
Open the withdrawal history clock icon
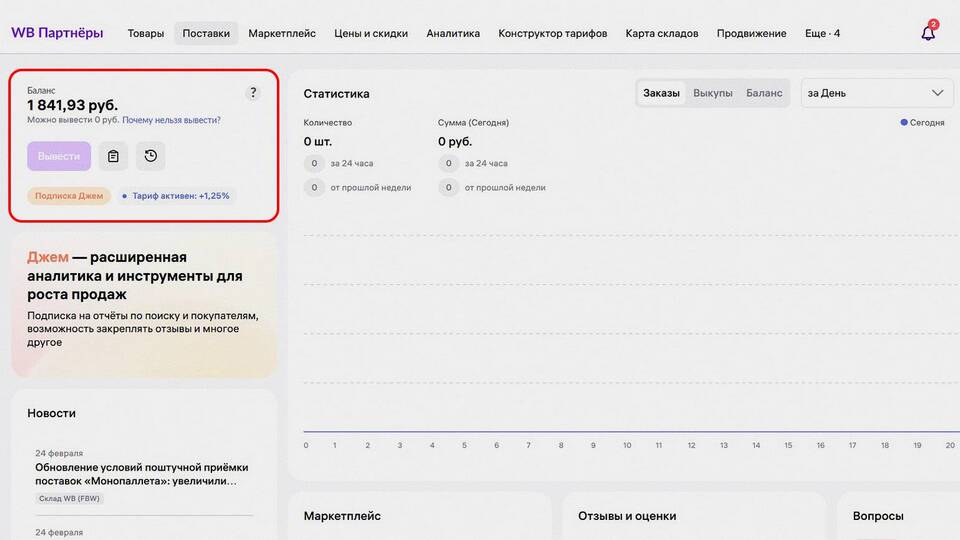pos(151,156)
